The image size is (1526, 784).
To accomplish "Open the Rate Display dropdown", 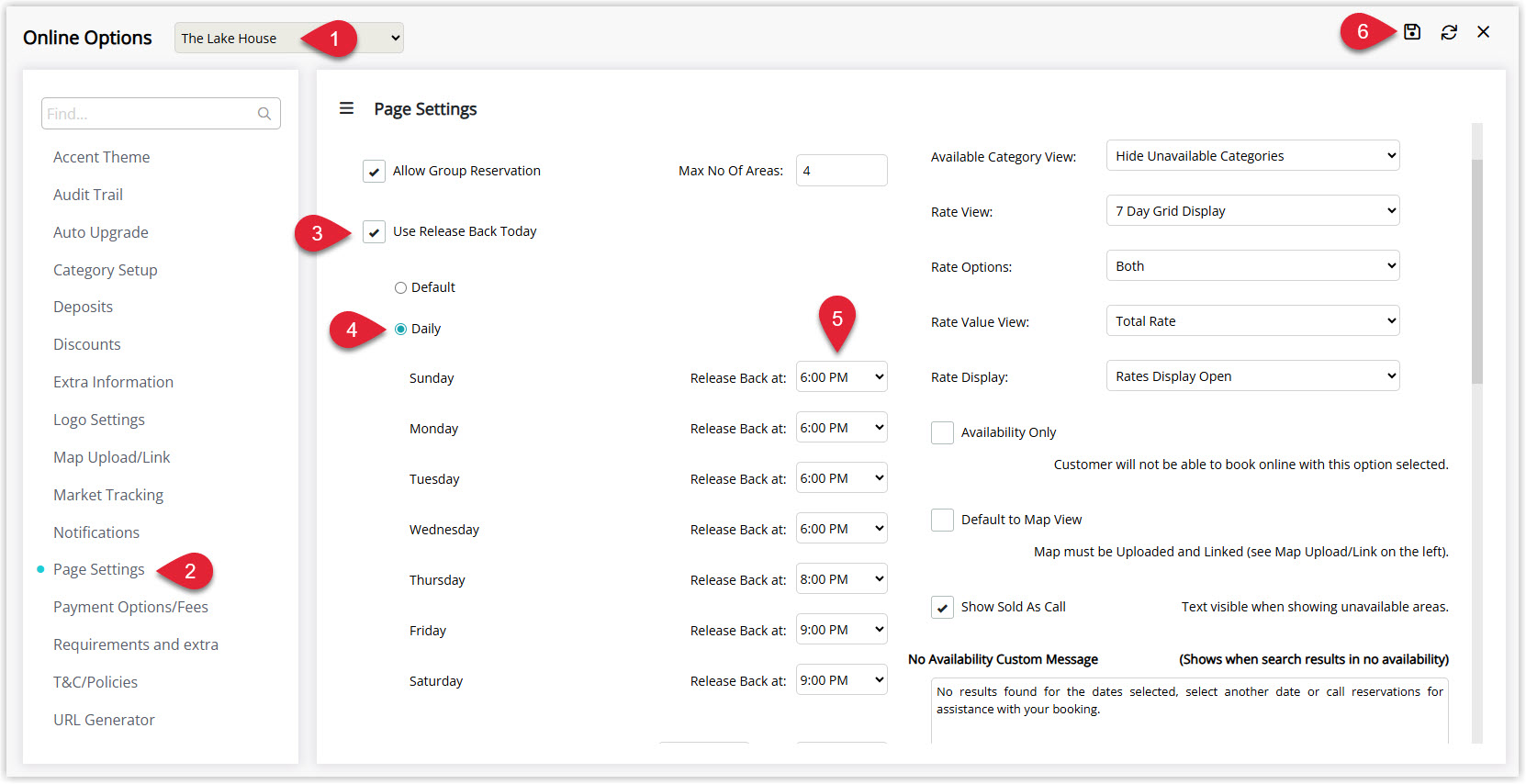I will [x=1252, y=375].
